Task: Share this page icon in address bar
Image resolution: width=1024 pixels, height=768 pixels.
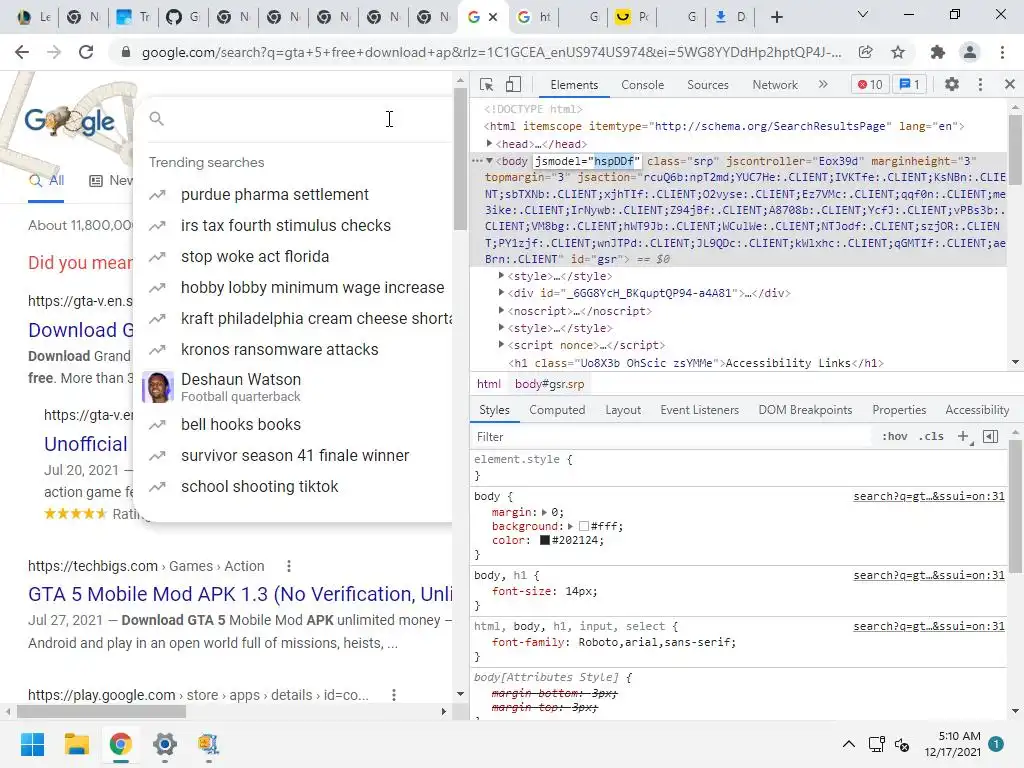Action: point(866,52)
